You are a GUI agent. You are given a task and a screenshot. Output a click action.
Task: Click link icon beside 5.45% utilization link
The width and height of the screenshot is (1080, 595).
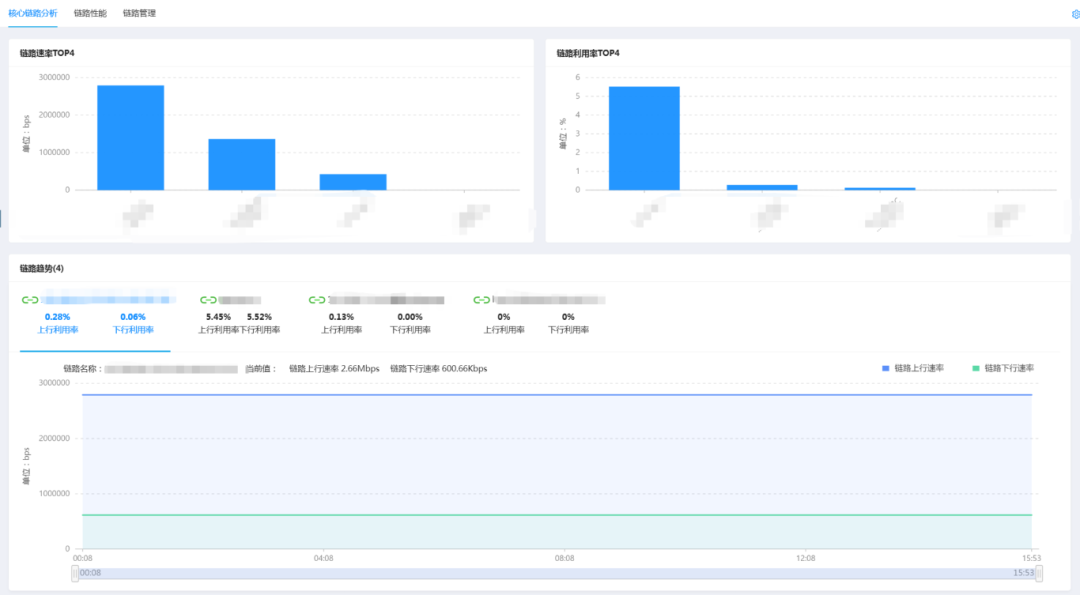click(x=208, y=300)
